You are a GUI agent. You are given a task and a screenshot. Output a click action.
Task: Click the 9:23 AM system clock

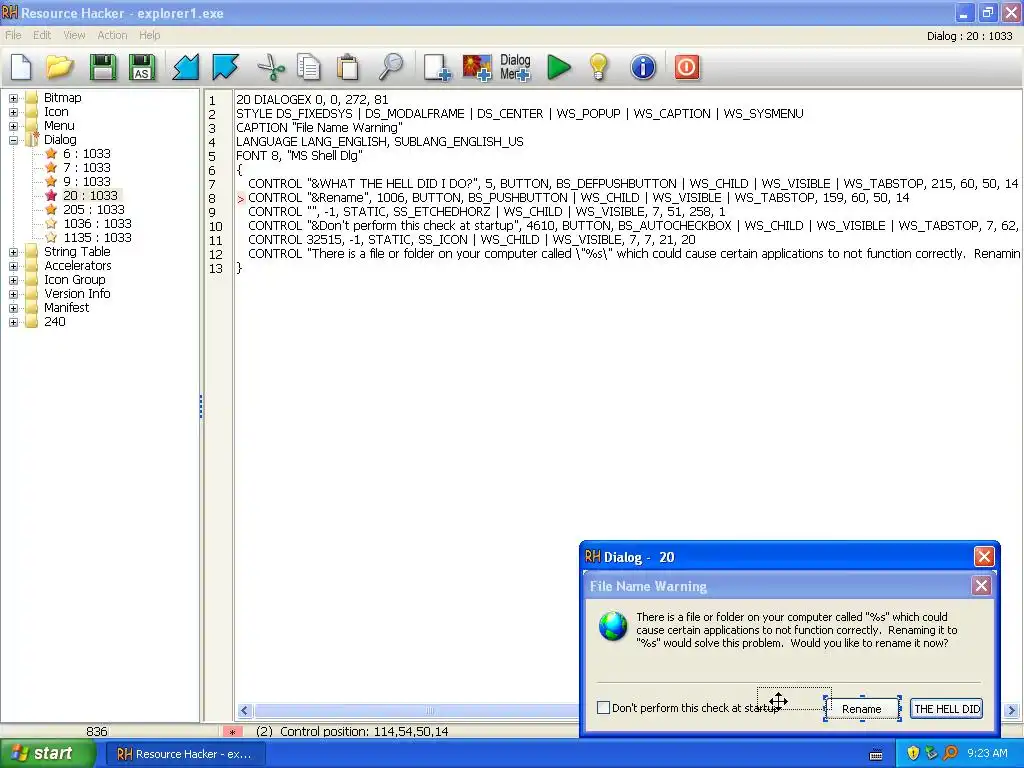click(x=987, y=754)
